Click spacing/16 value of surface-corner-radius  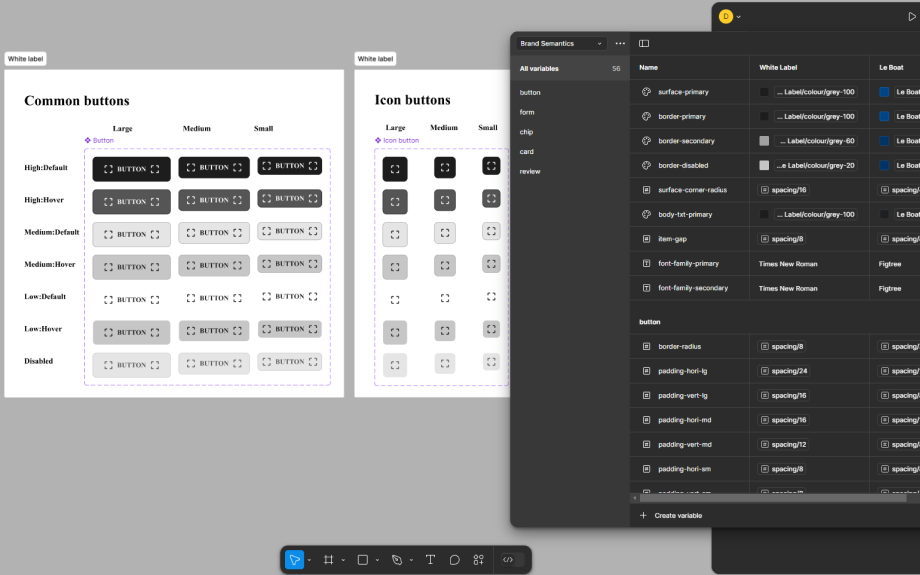pyautogui.click(x=783, y=190)
